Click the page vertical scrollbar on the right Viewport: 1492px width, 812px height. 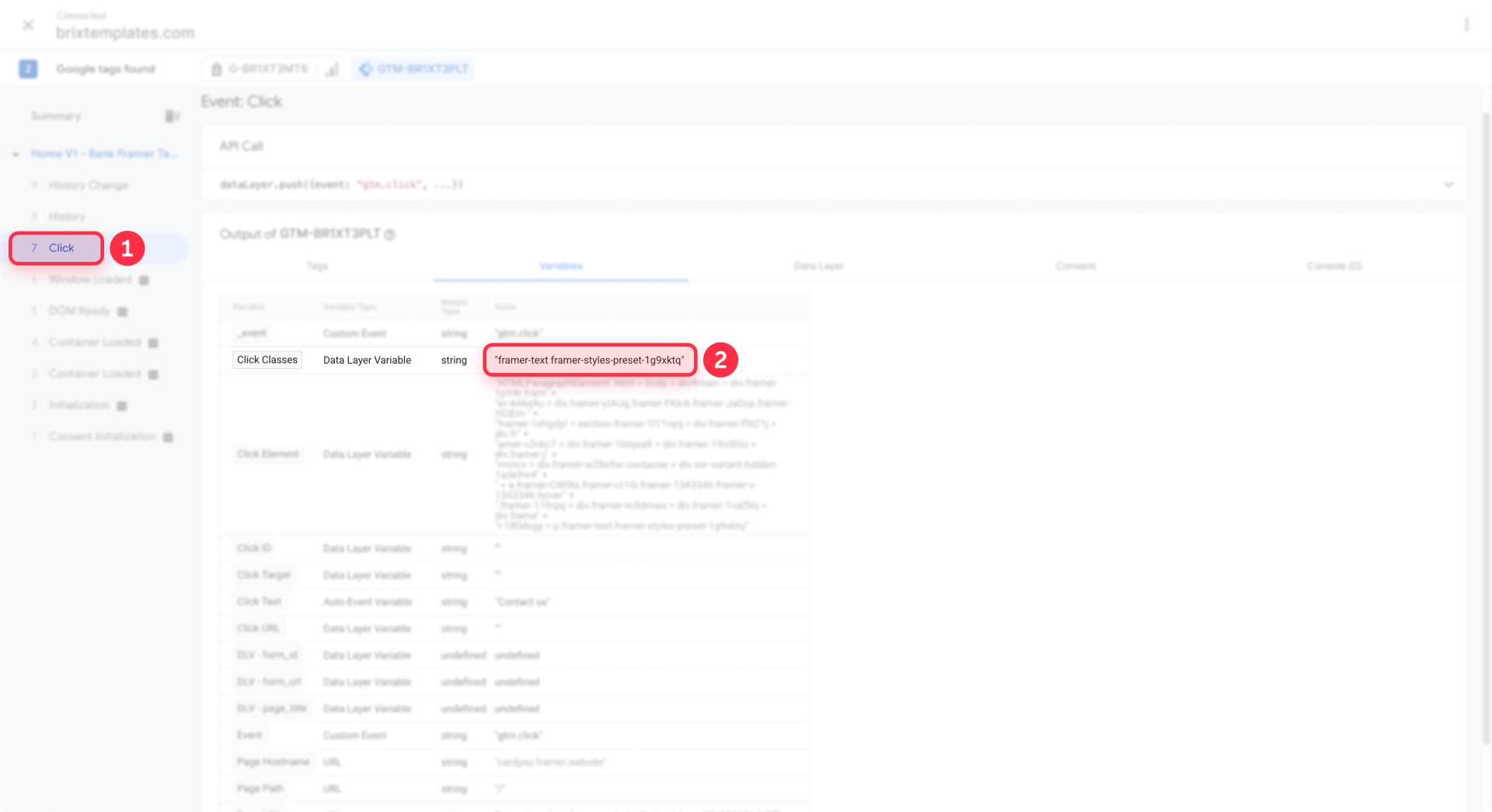coord(1486,427)
